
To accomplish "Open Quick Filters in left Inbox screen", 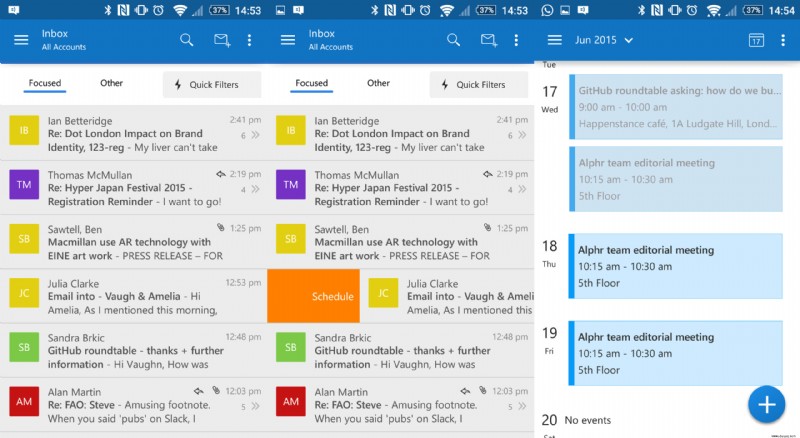I will point(212,84).
